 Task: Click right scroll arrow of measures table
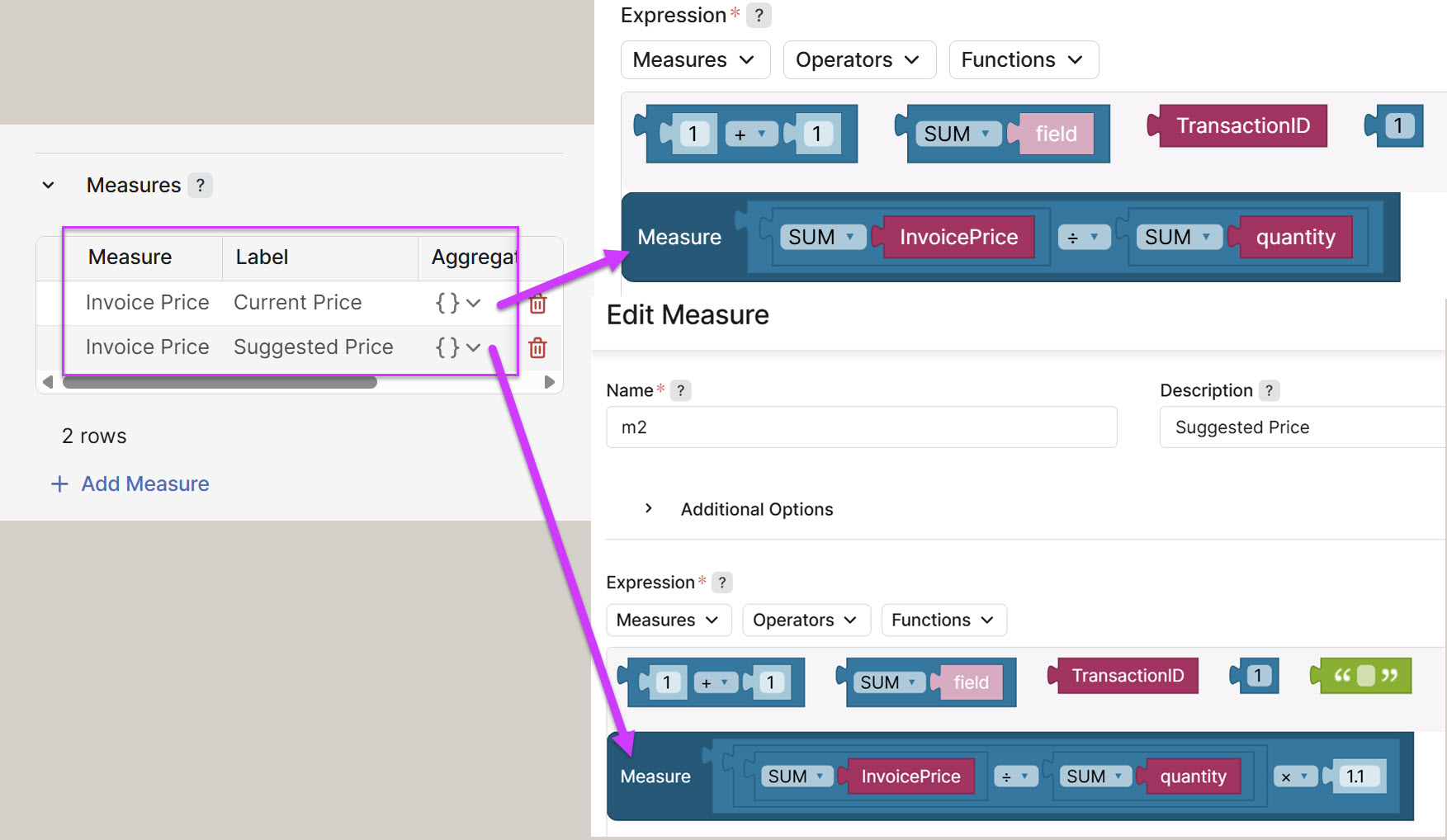coord(549,382)
